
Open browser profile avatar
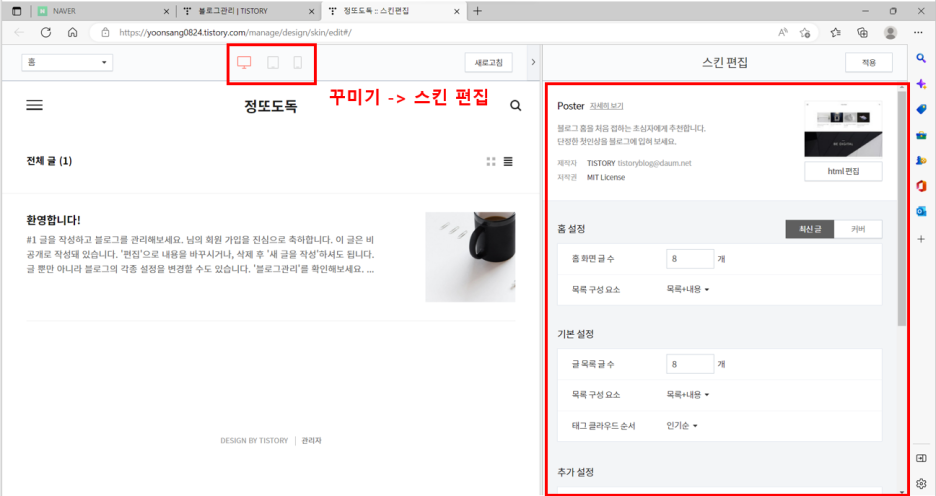tap(890, 32)
